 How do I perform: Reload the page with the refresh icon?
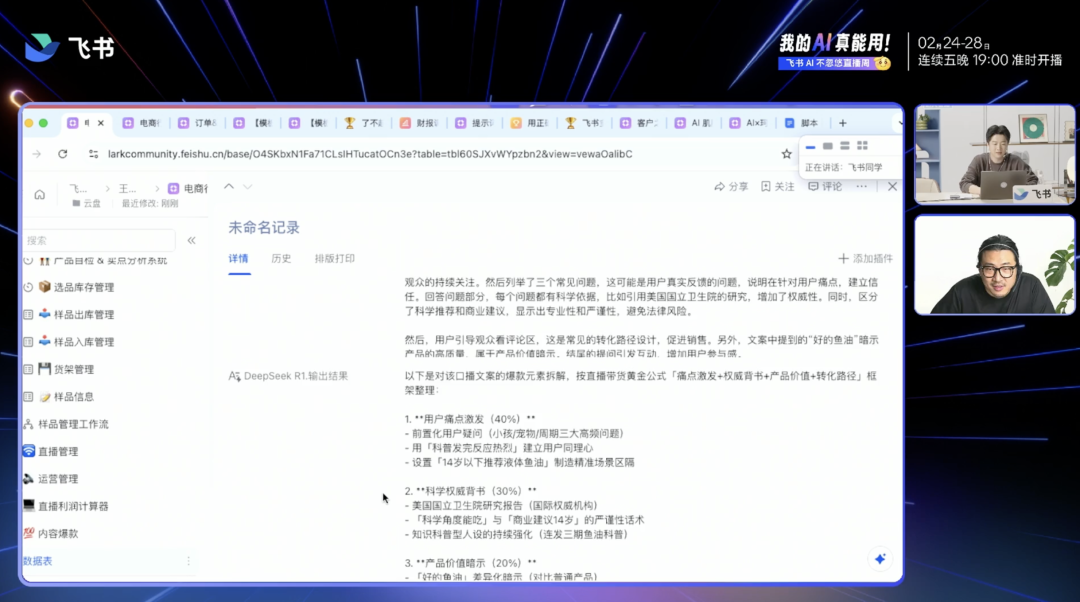coord(63,154)
